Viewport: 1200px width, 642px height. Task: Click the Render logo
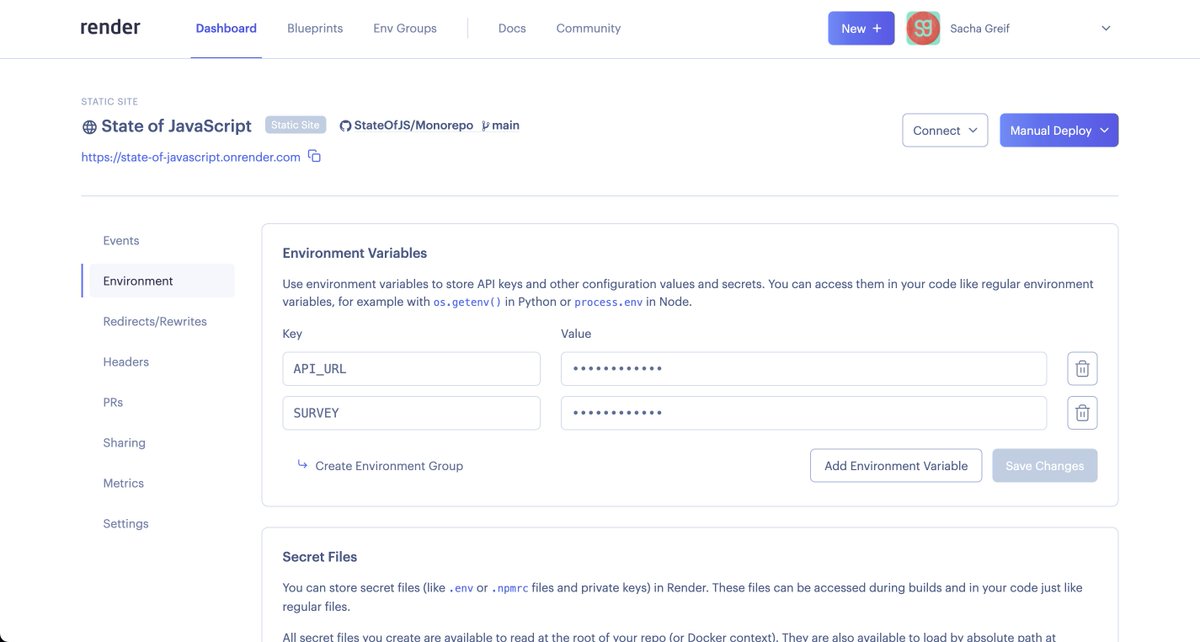click(x=110, y=28)
